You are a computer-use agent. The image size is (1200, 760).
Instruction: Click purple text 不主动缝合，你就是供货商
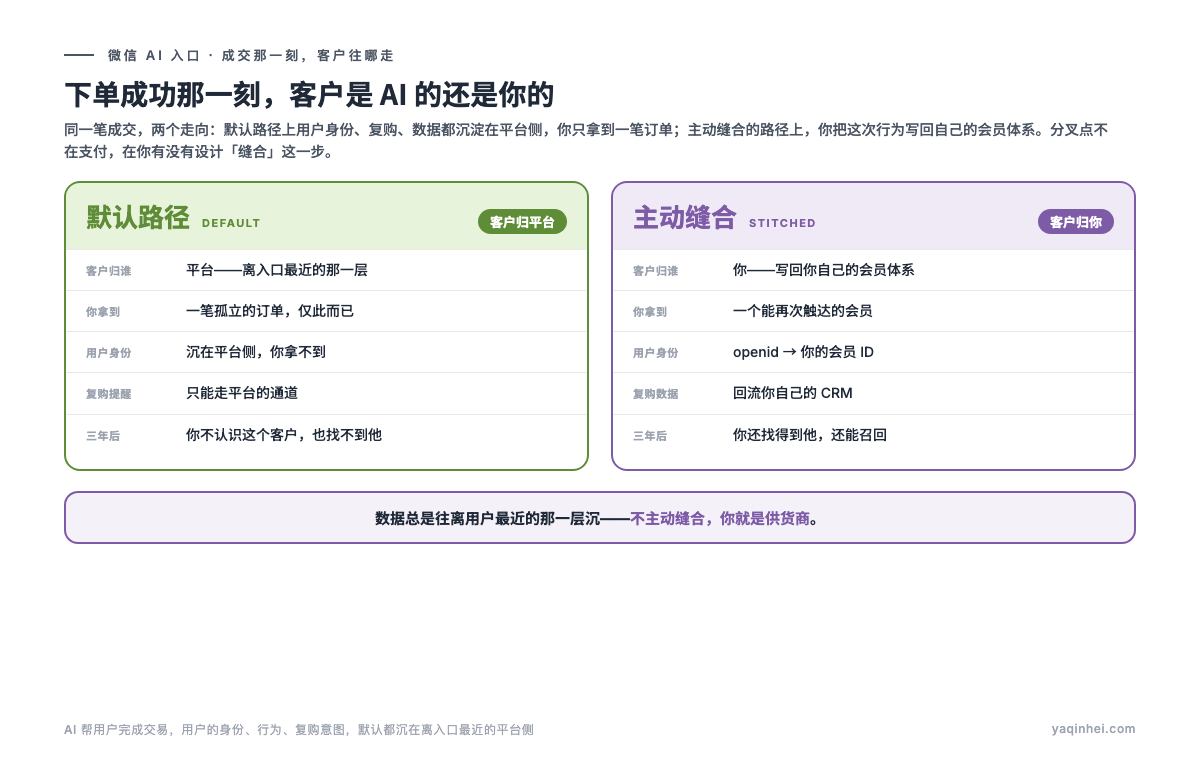(x=720, y=518)
